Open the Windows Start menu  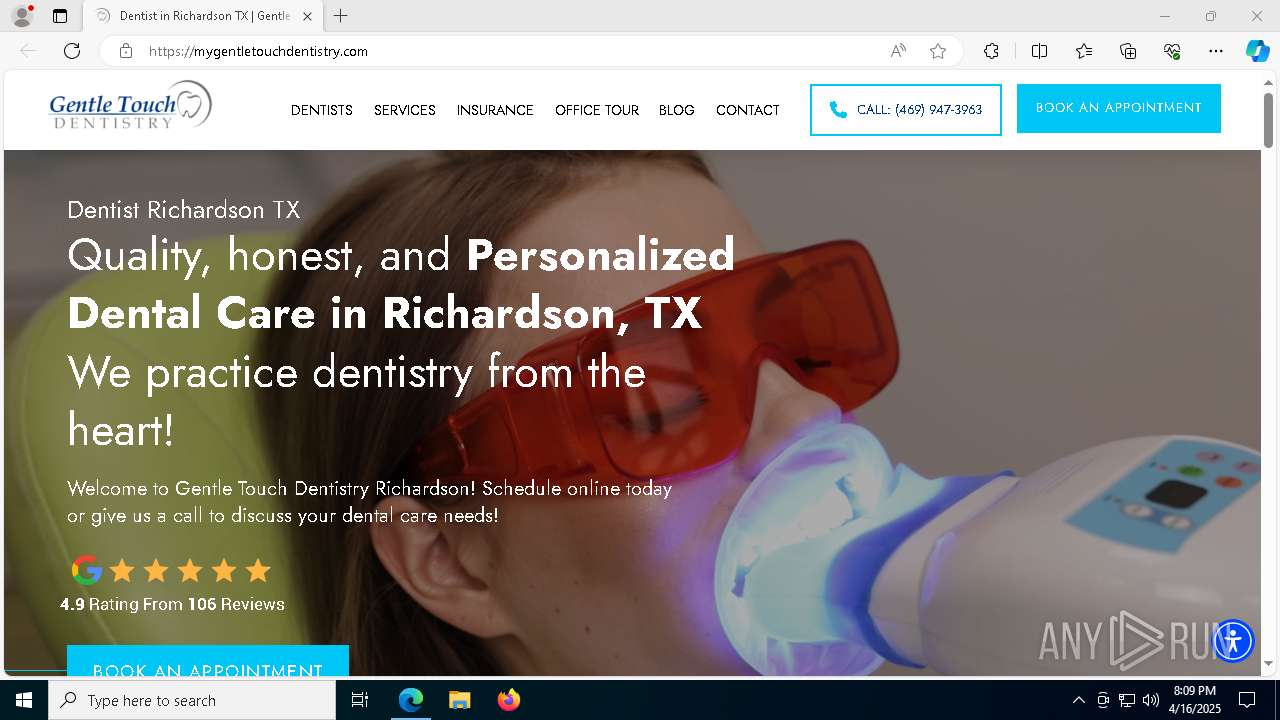(x=24, y=700)
